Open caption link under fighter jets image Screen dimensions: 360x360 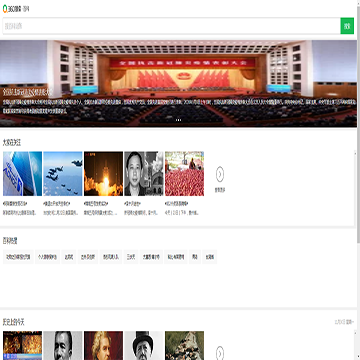(x=55, y=203)
